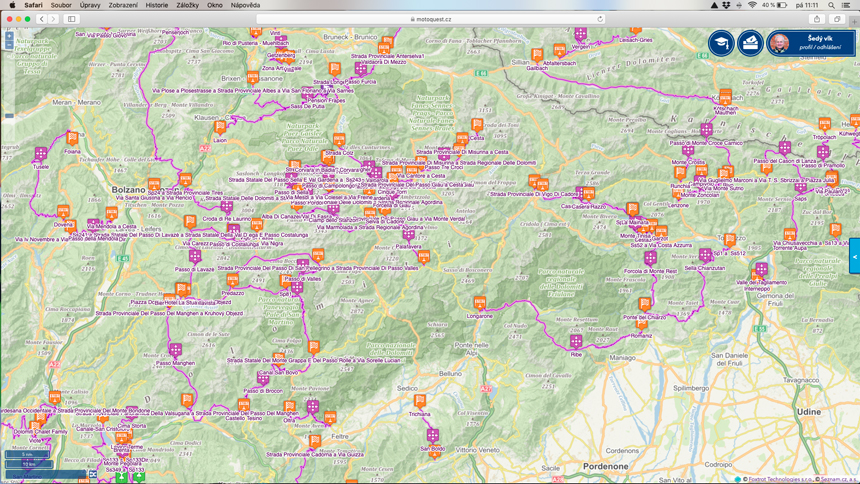Open the ballot box voting icon
Viewport: 860px width, 484px height.
click(x=750, y=42)
